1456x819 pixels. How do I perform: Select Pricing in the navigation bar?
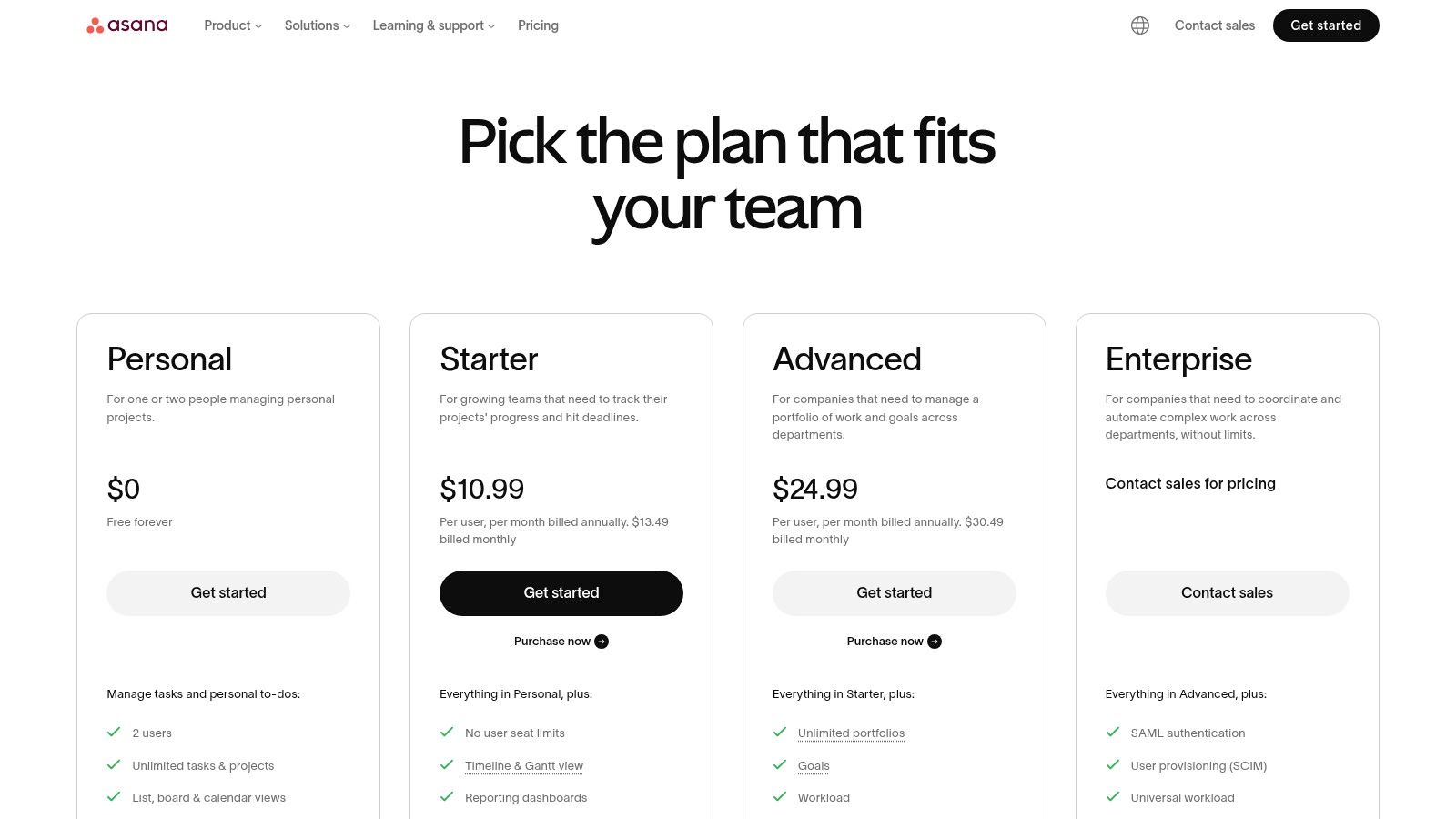(x=538, y=25)
